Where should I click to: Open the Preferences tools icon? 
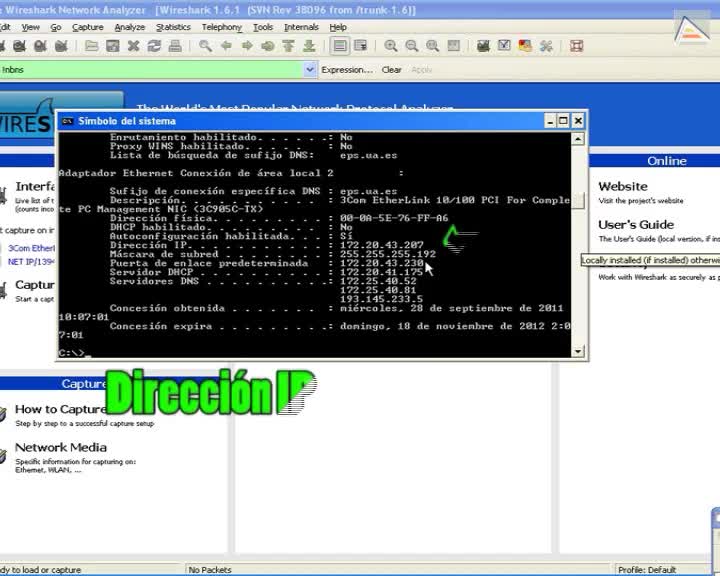click(x=546, y=46)
